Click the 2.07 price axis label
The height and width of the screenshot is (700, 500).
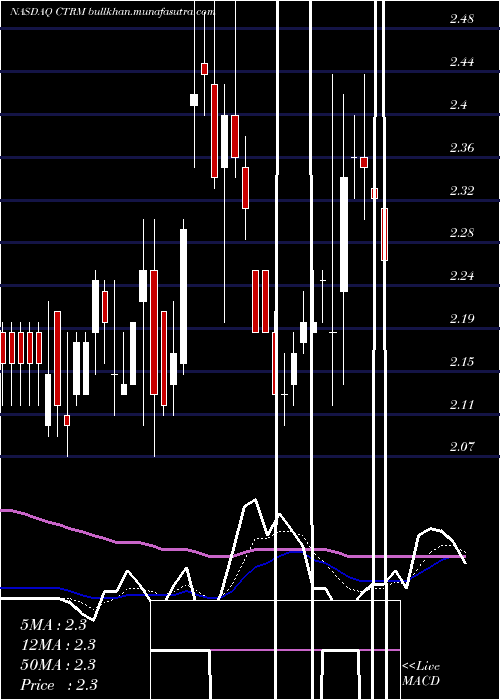tap(462, 447)
